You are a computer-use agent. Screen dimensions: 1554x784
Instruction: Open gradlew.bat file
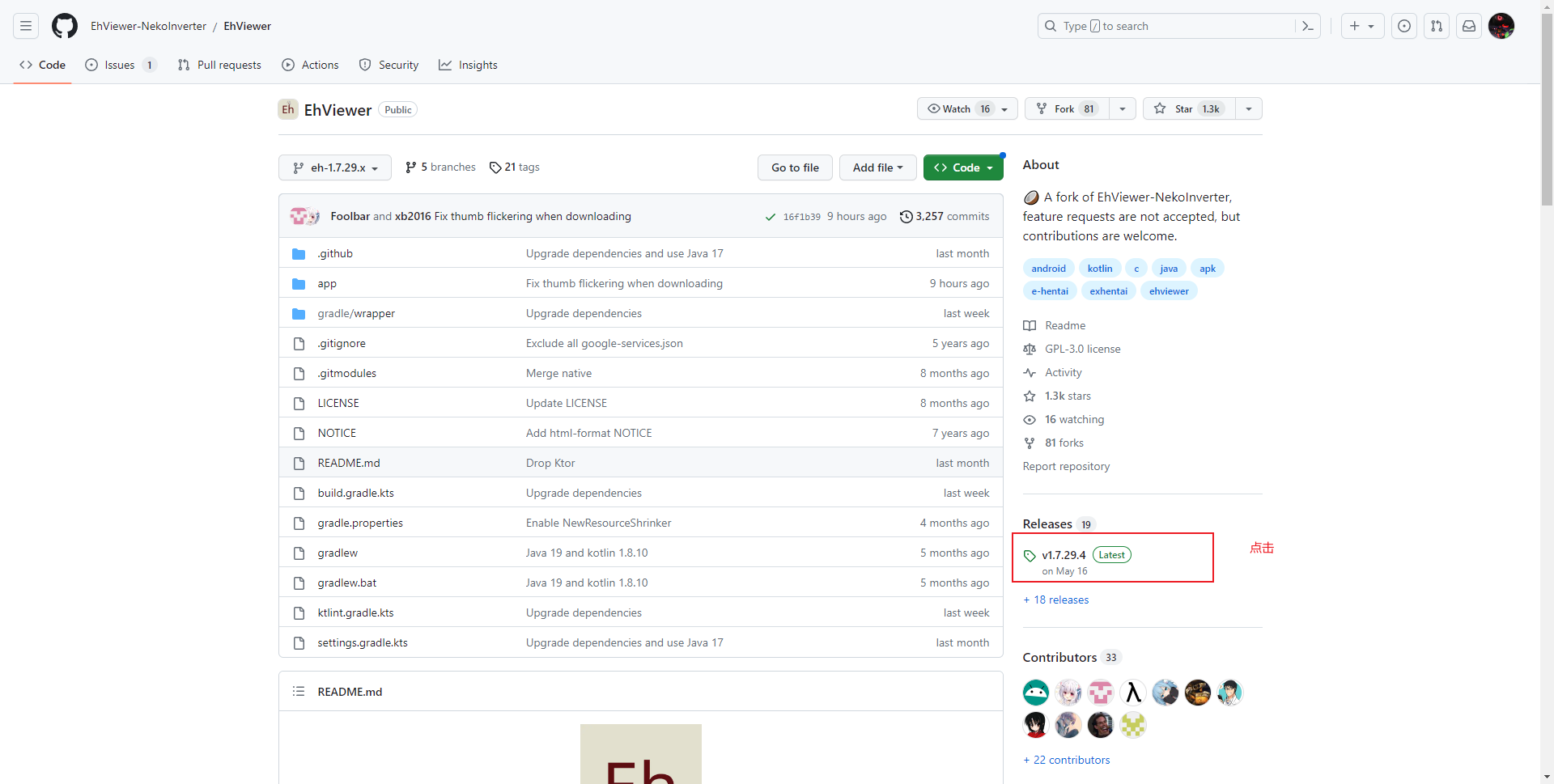(346, 583)
